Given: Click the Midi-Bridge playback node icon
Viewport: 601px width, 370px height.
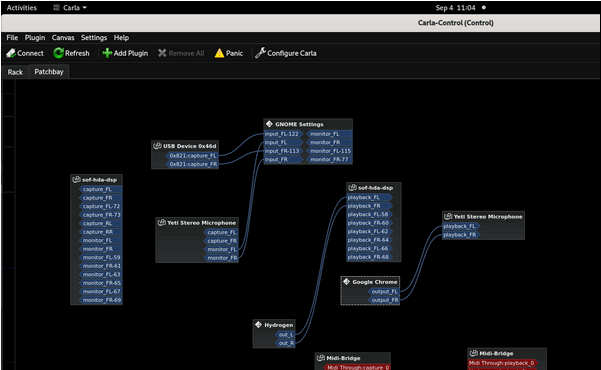Looking at the screenshot, I should (x=474, y=353).
